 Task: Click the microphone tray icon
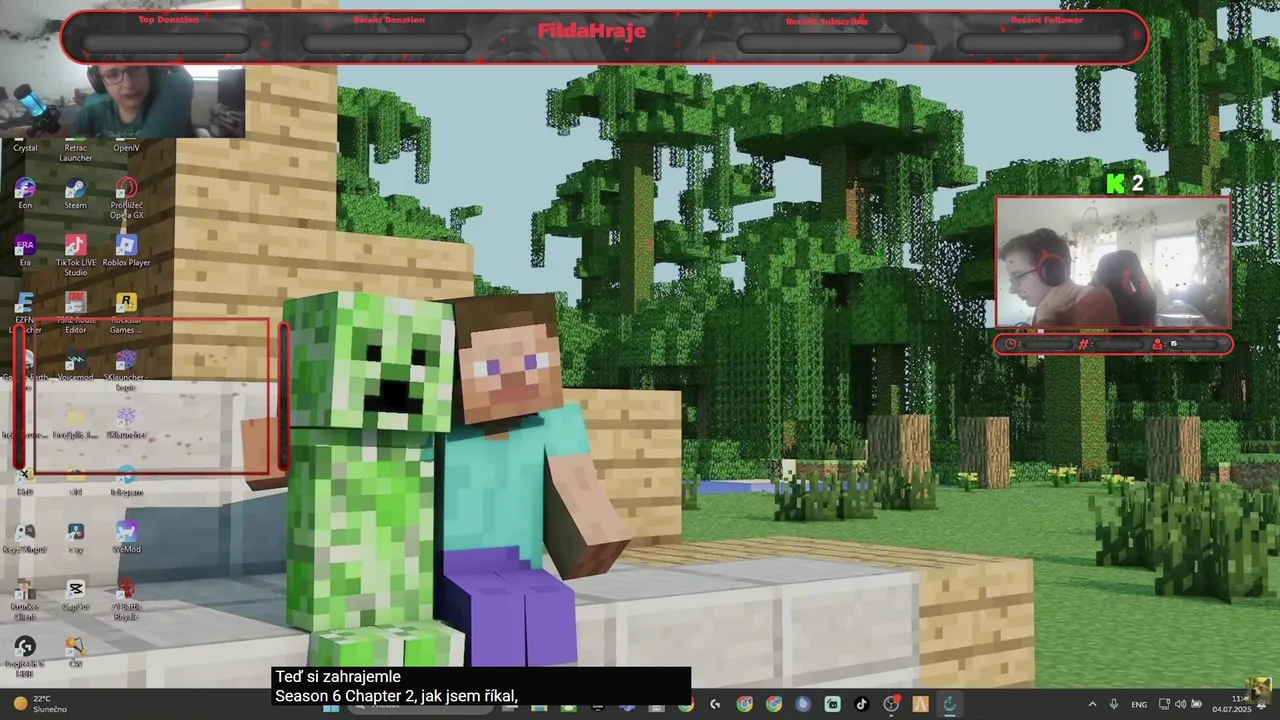click(x=1114, y=704)
